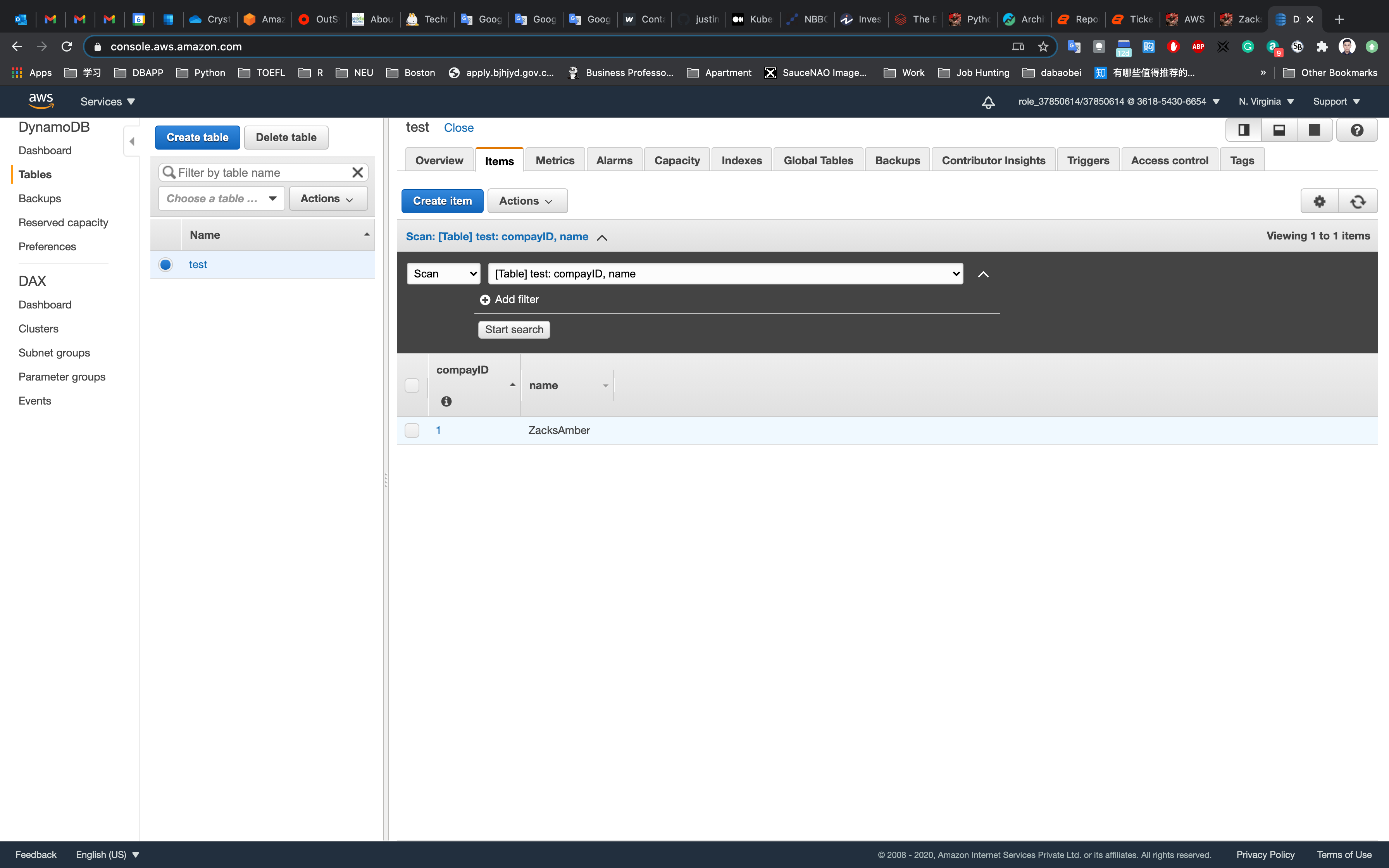Viewport: 1389px width, 868px height.
Task: Open the help question mark icon
Action: (1357, 130)
